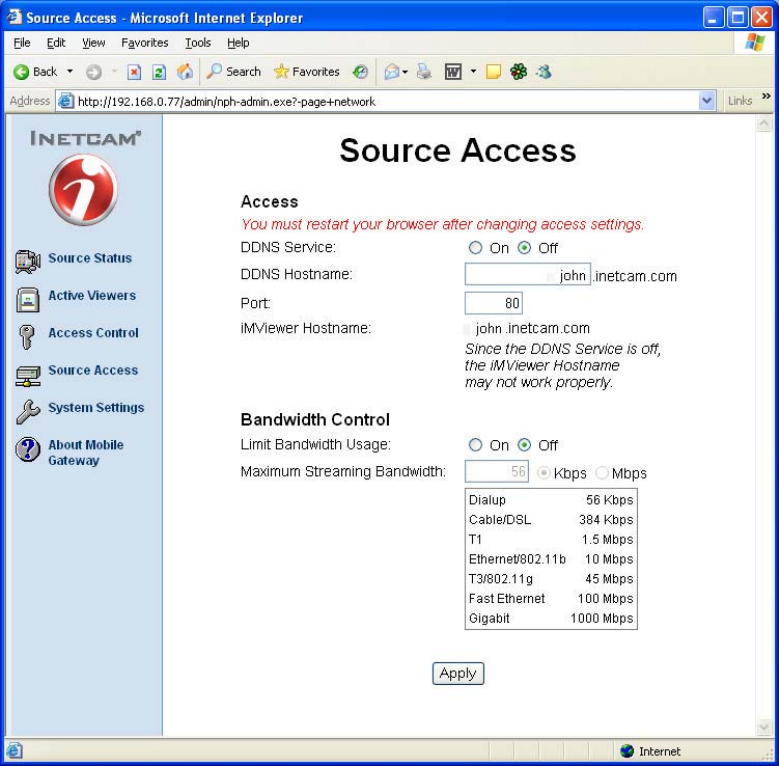Maximize the Internet Explorer window
This screenshot has width=779, height=766.
click(737, 18)
